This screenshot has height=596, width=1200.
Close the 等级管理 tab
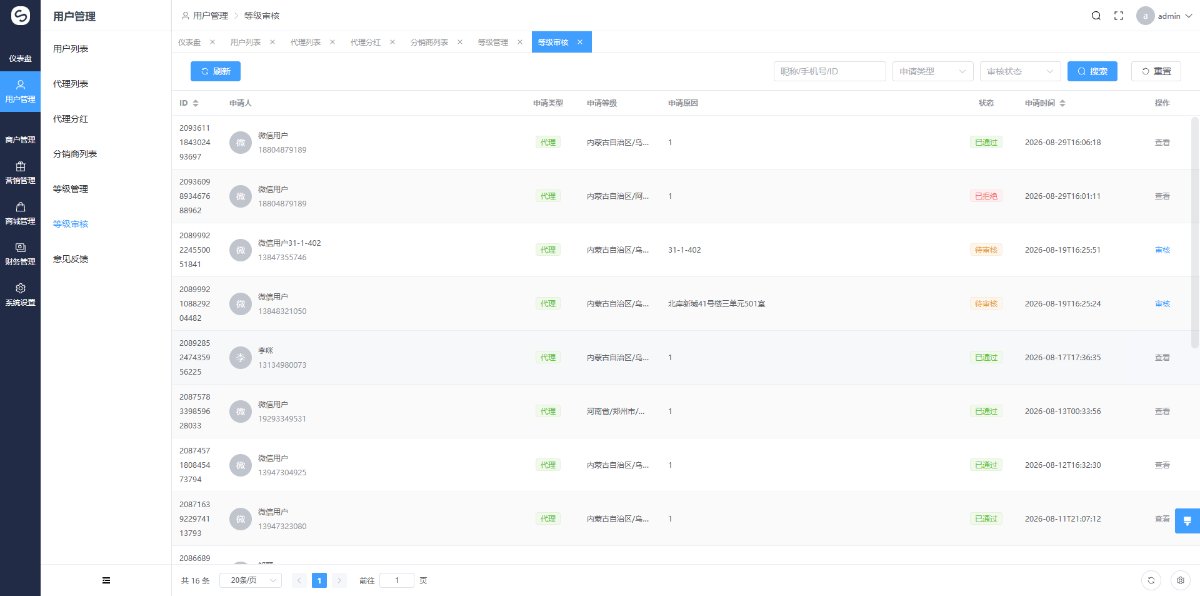(520, 42)
